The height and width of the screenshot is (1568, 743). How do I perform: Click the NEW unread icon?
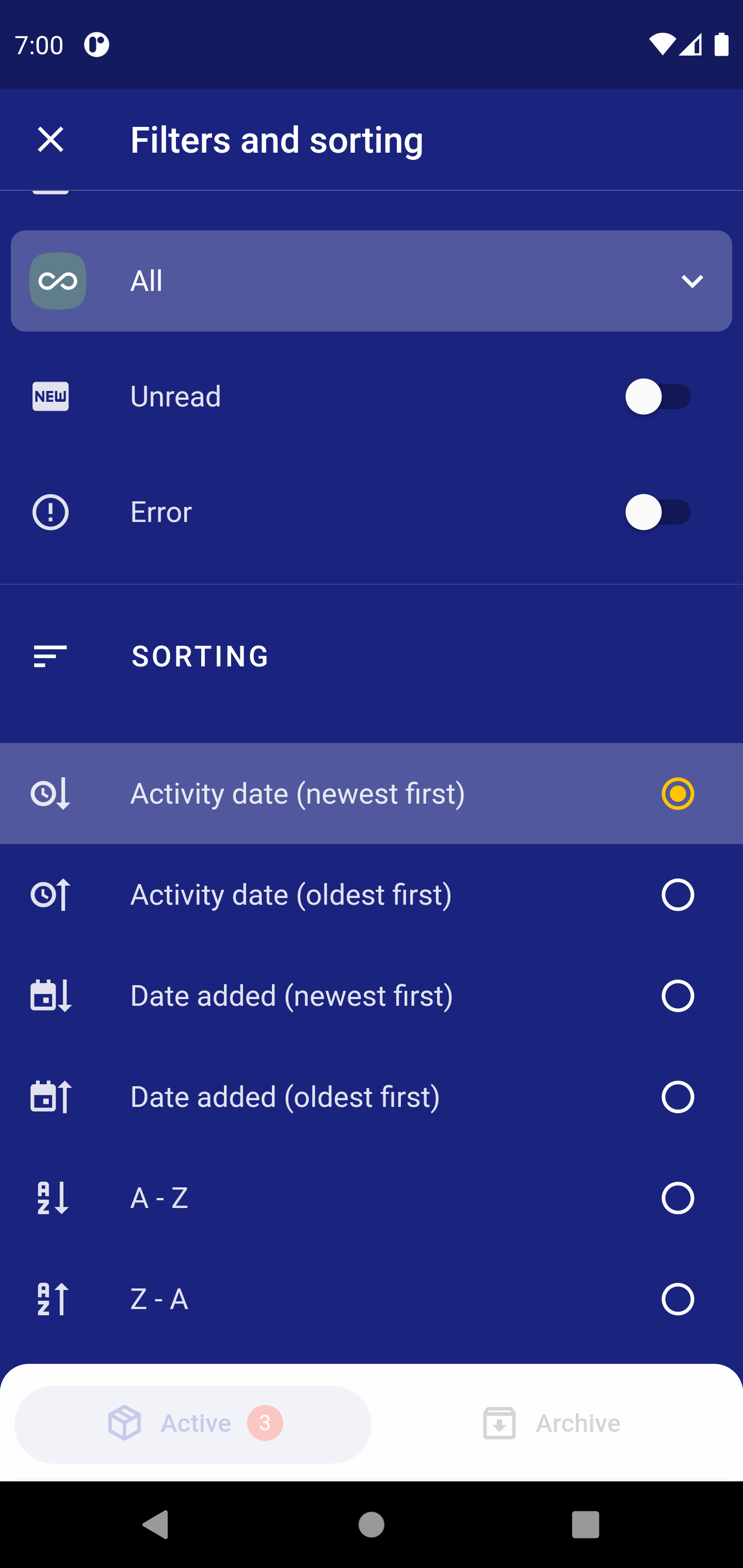(51, 396)
